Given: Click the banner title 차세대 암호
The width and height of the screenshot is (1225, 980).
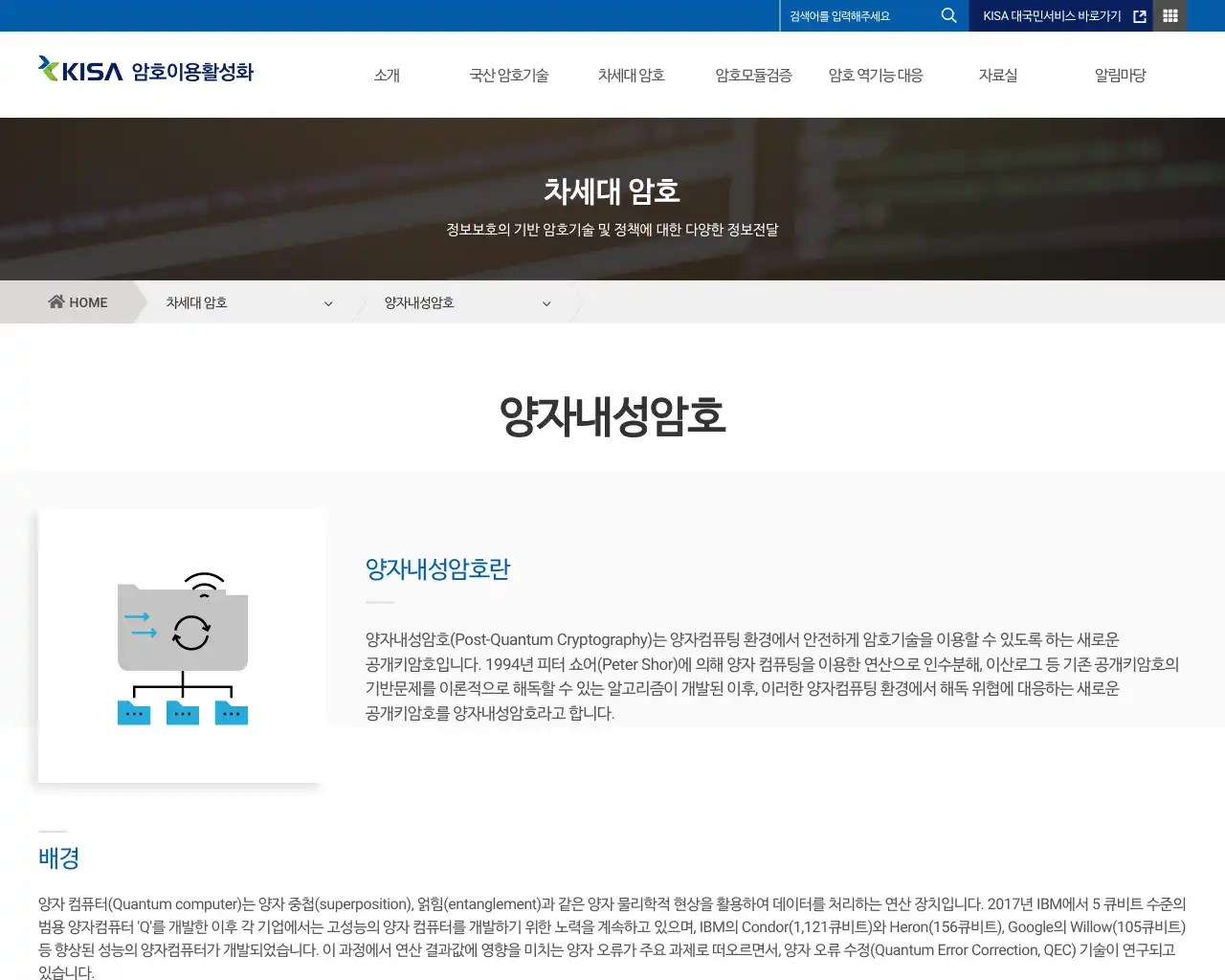Looking at the screenshot, I should [x=612, y=190].
